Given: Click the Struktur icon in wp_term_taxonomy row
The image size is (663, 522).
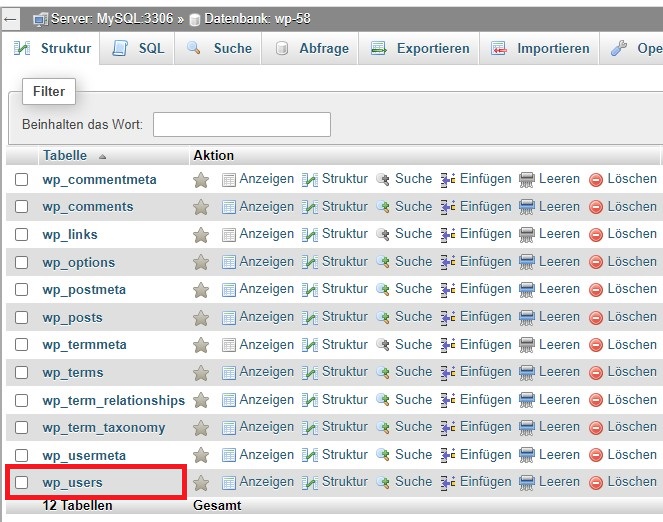Looking at the screenshot, I should 310,428.
